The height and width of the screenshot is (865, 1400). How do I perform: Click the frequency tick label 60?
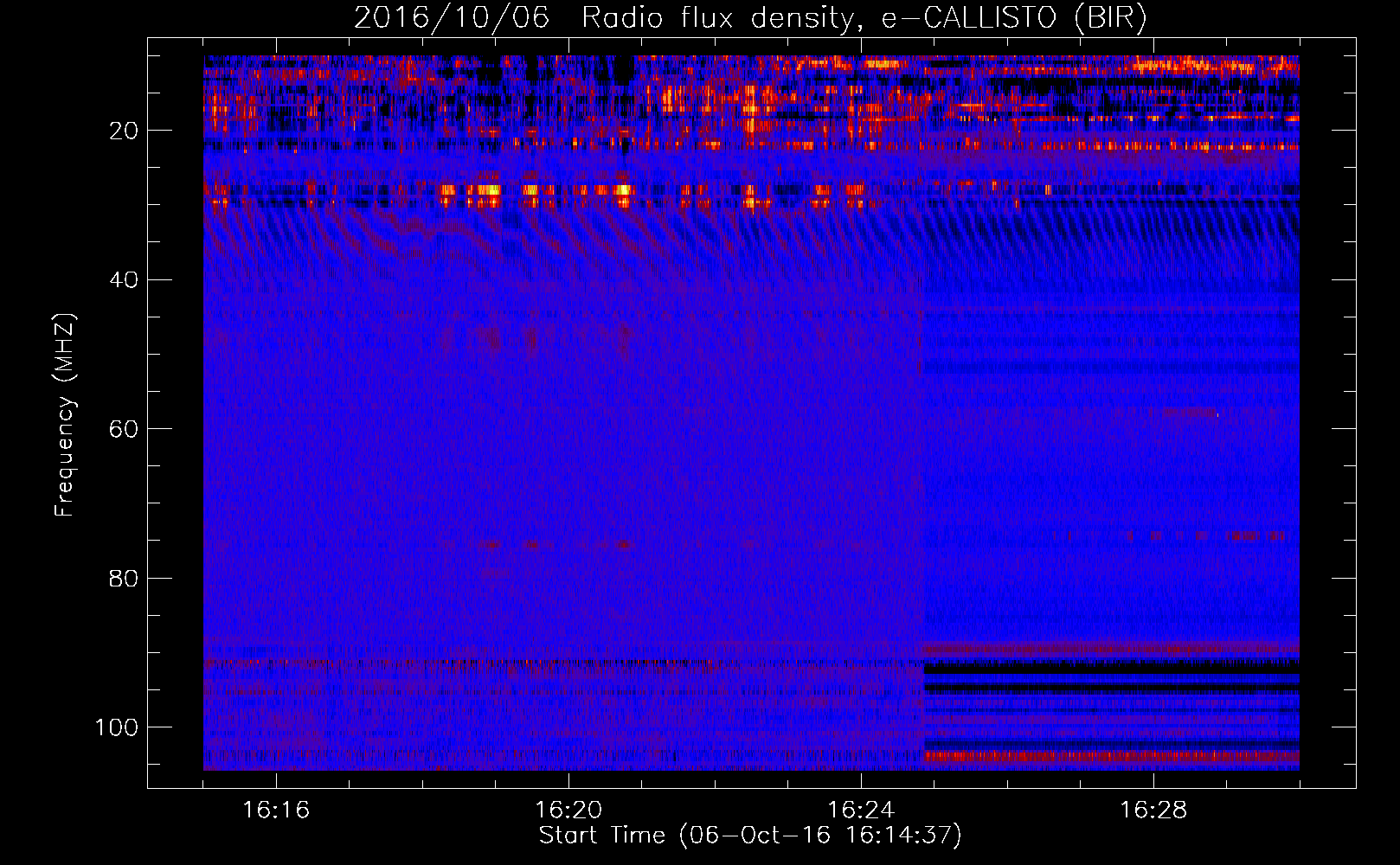pyautogui.click(x=124, y=429)
